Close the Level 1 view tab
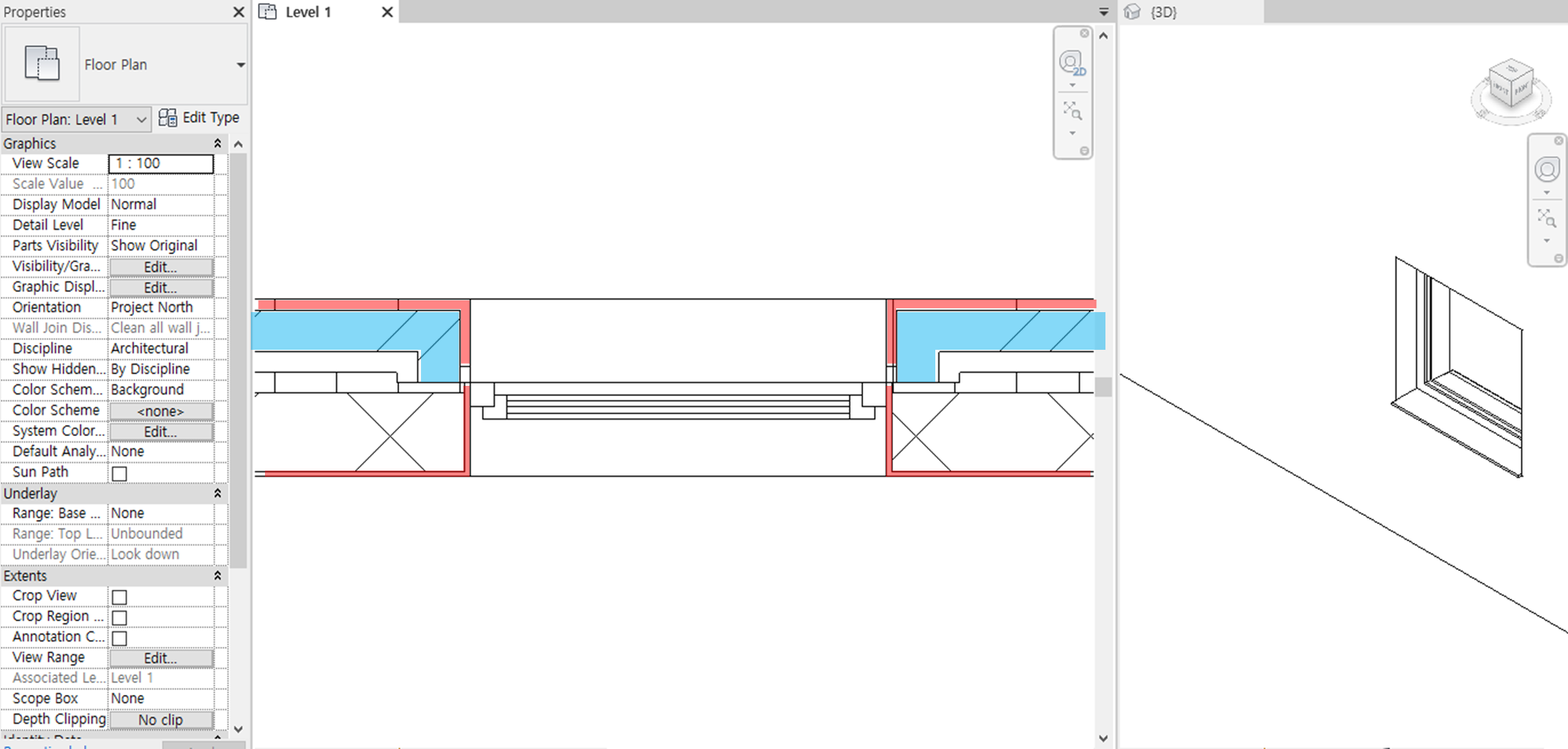The width and height of the screenshot is (1568, 749). pos(387,12)
